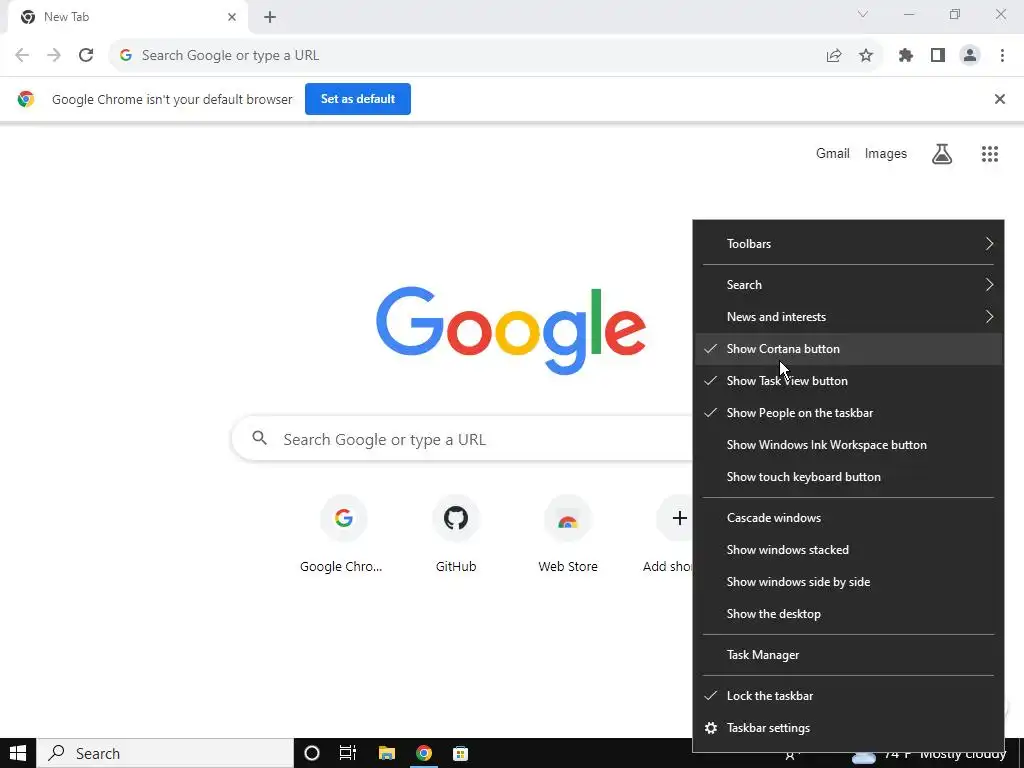
Task: Open the Search Labs flask icon
Action: tap(942, 154)
